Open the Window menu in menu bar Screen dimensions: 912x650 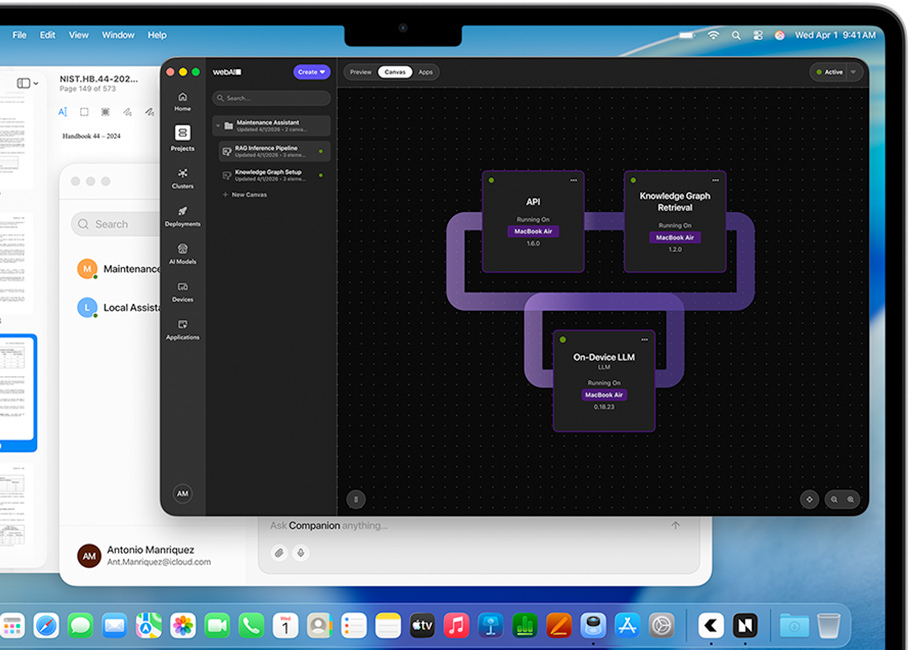click(118, 35)
